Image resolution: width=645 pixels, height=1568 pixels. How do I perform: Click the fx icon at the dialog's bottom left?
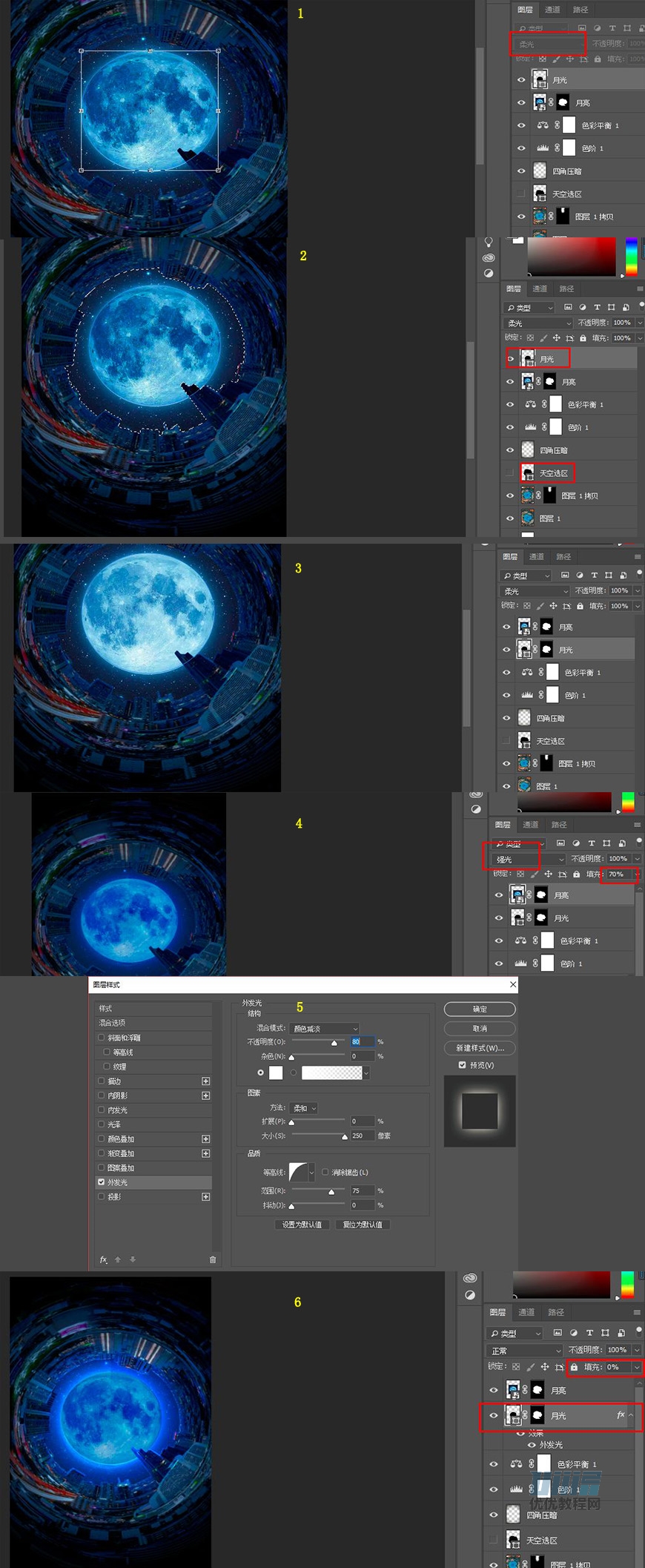click(104, 1259)
